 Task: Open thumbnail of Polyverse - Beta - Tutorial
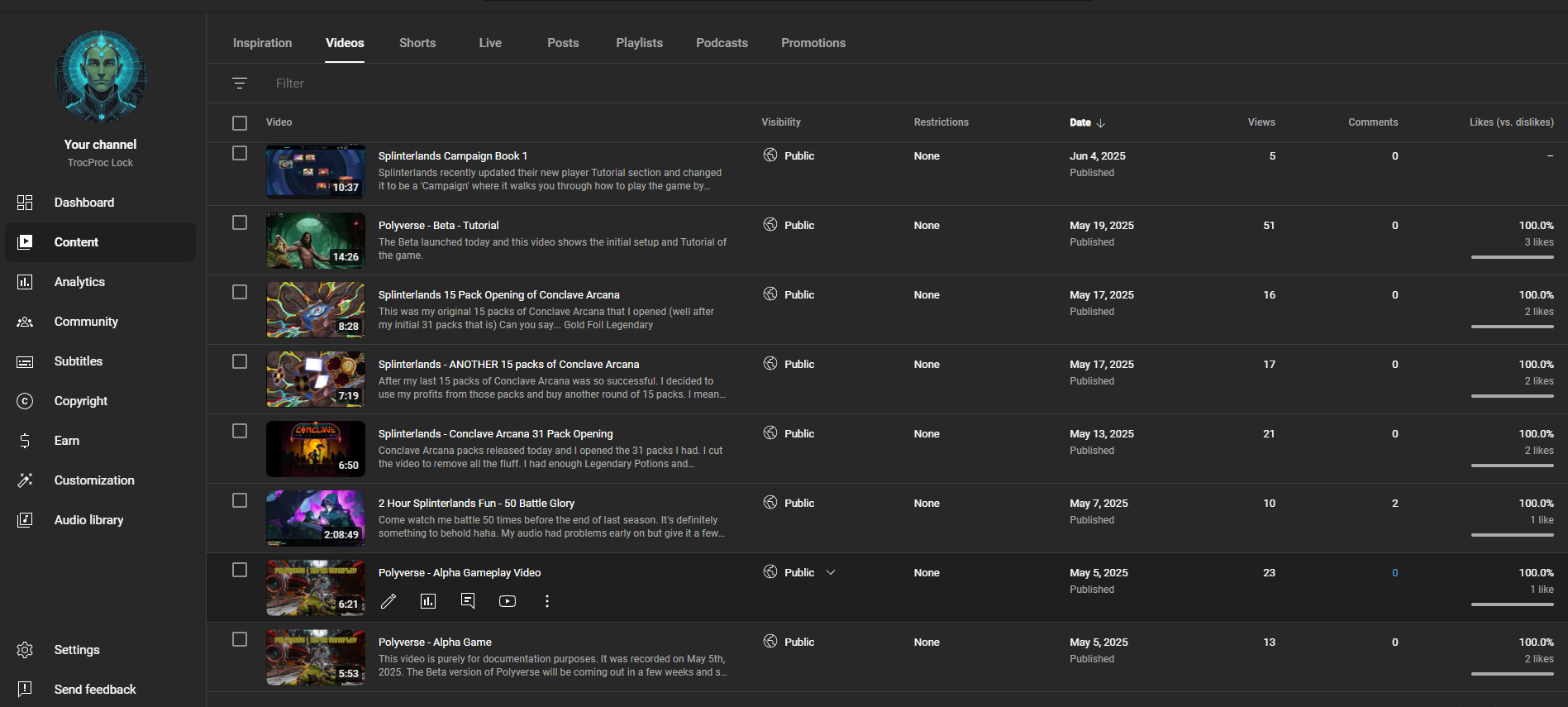(x=316, y=241)
